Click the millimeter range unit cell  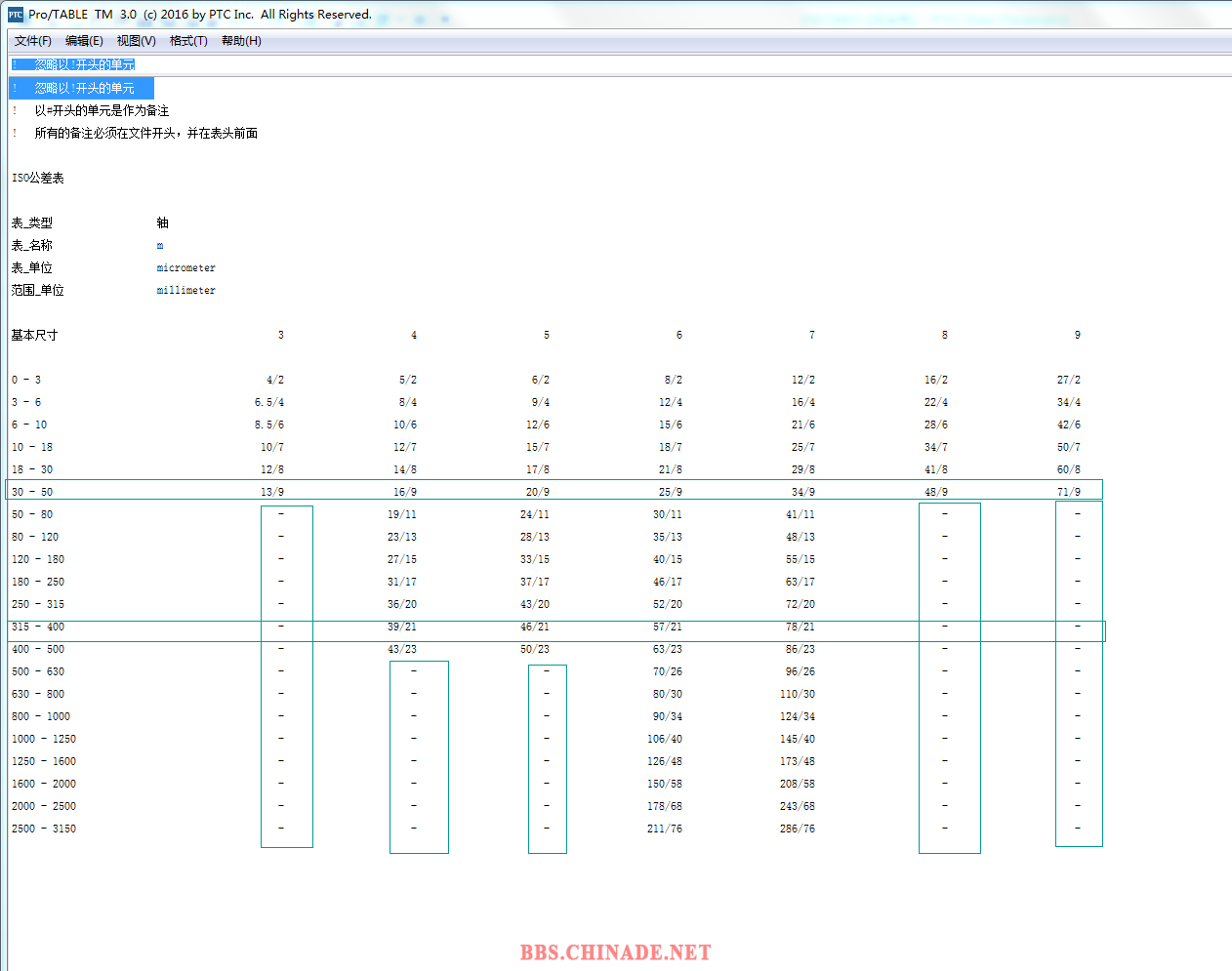pos(185,290)
